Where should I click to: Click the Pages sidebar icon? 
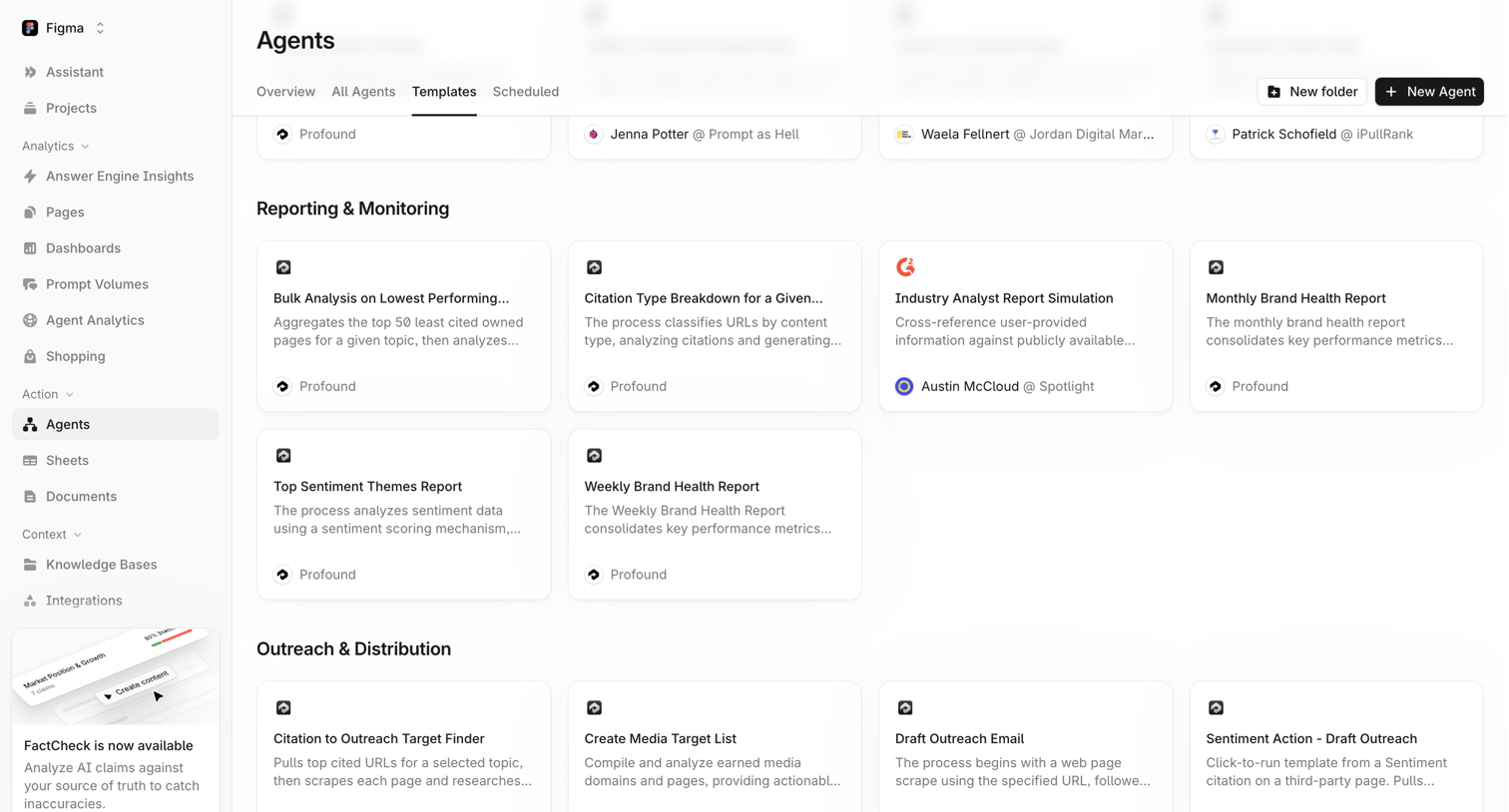(x=30, y=212)
